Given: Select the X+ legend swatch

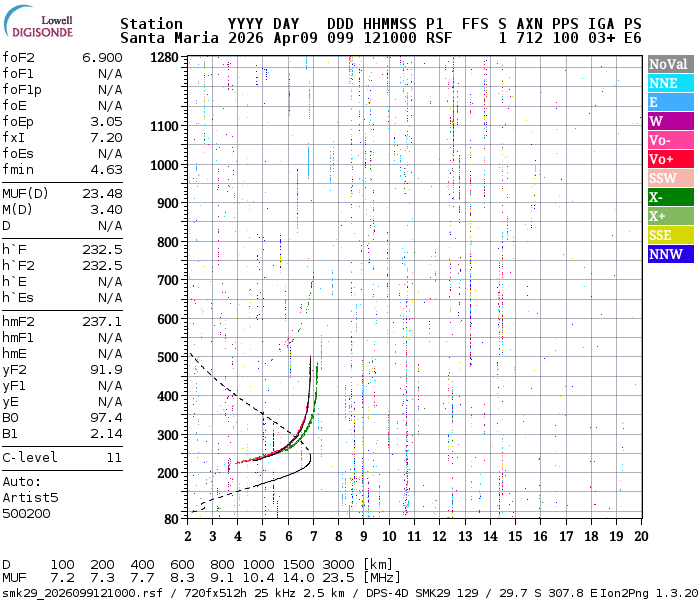Looking at the screenshot, I should coord(671,216).
